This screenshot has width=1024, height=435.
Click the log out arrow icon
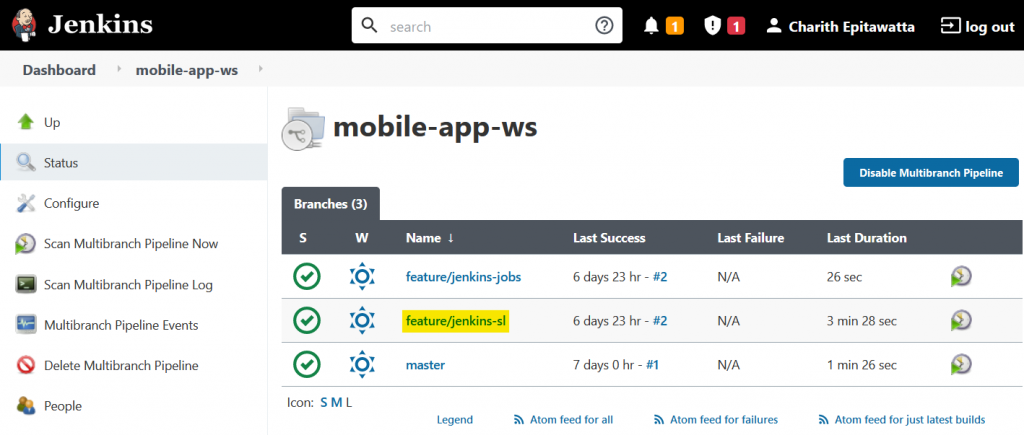click(x=948, y=26)
